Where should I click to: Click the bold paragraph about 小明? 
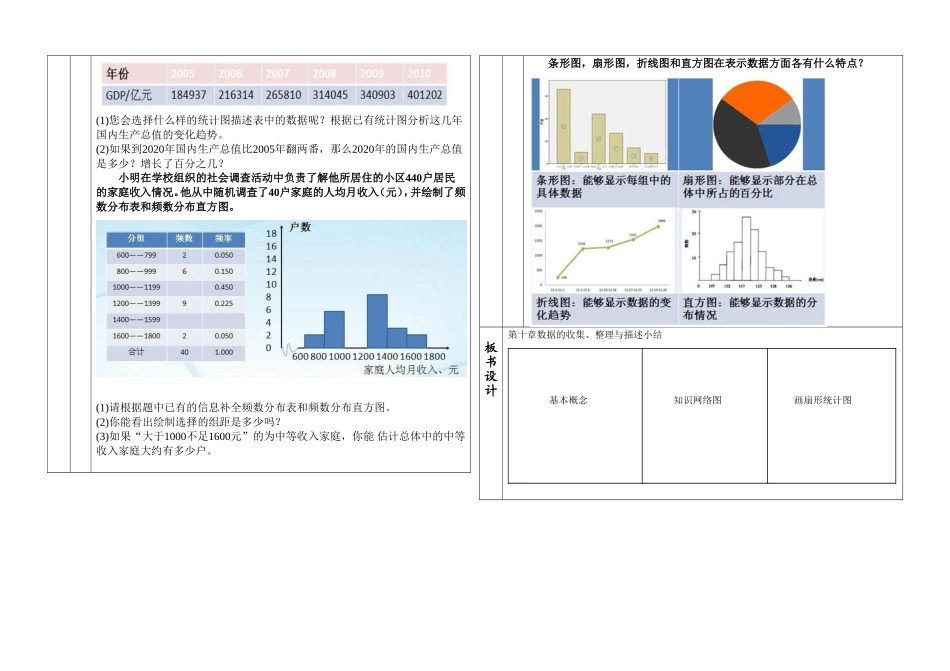[281, 192]
